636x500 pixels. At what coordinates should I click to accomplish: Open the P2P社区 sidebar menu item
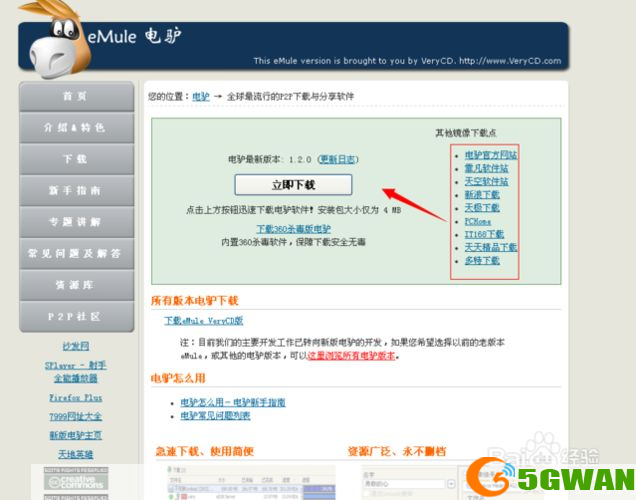76,317
